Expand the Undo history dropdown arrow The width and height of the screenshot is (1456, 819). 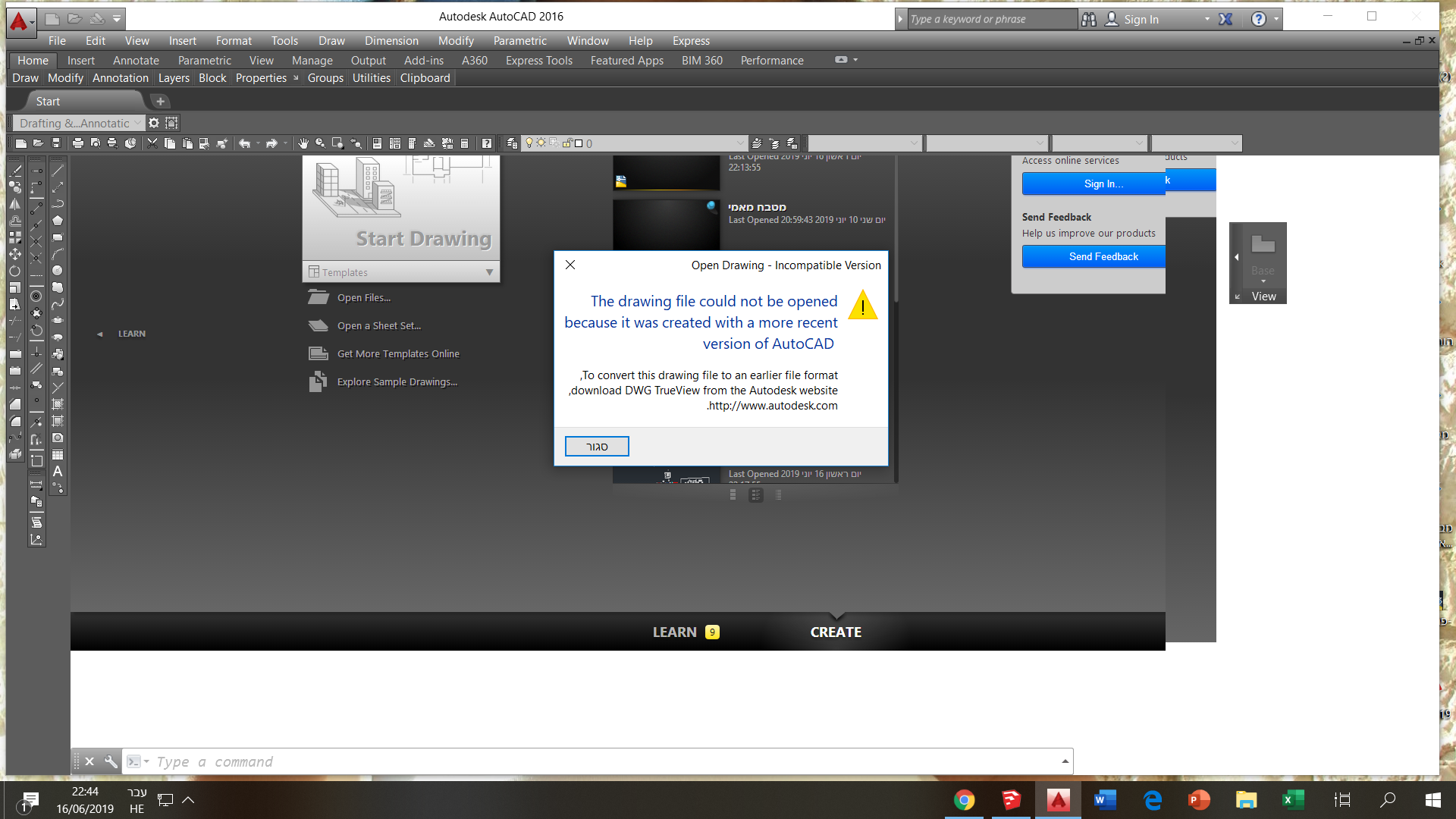[258, 143]
